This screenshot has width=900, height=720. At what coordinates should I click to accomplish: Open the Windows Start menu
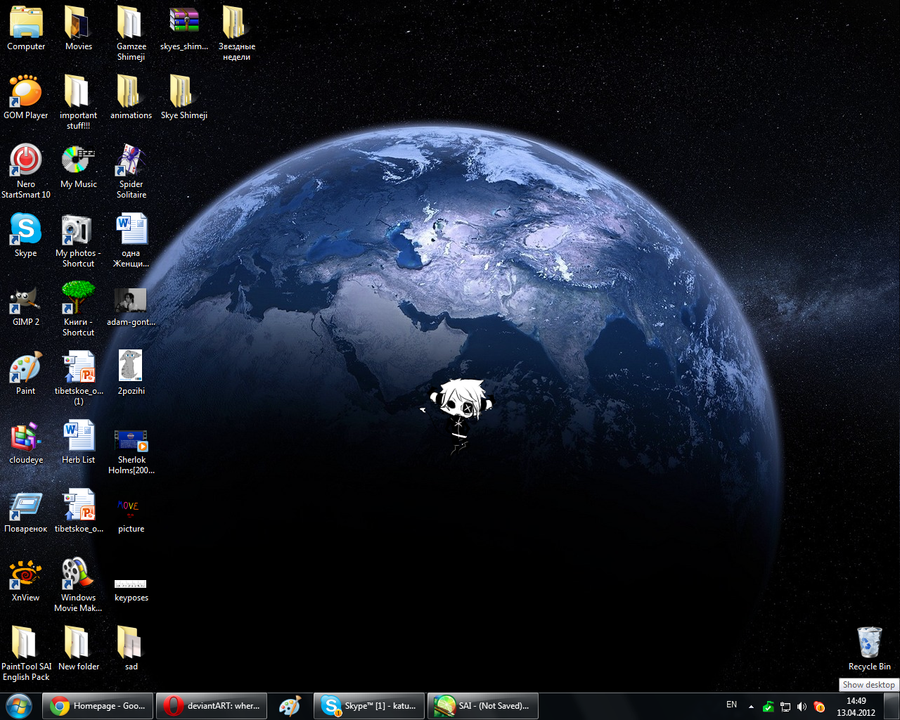tap(19, 706)
